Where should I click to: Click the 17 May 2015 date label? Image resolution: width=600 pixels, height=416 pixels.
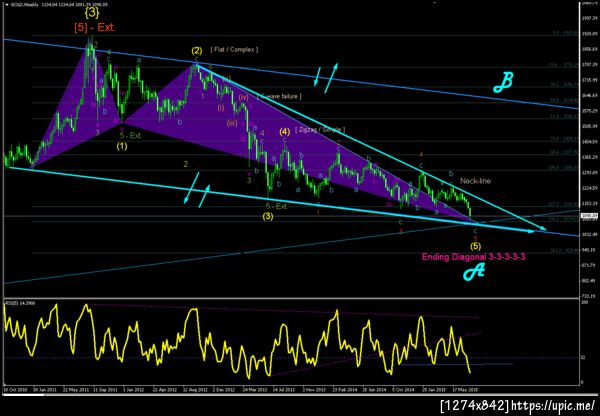463,389
